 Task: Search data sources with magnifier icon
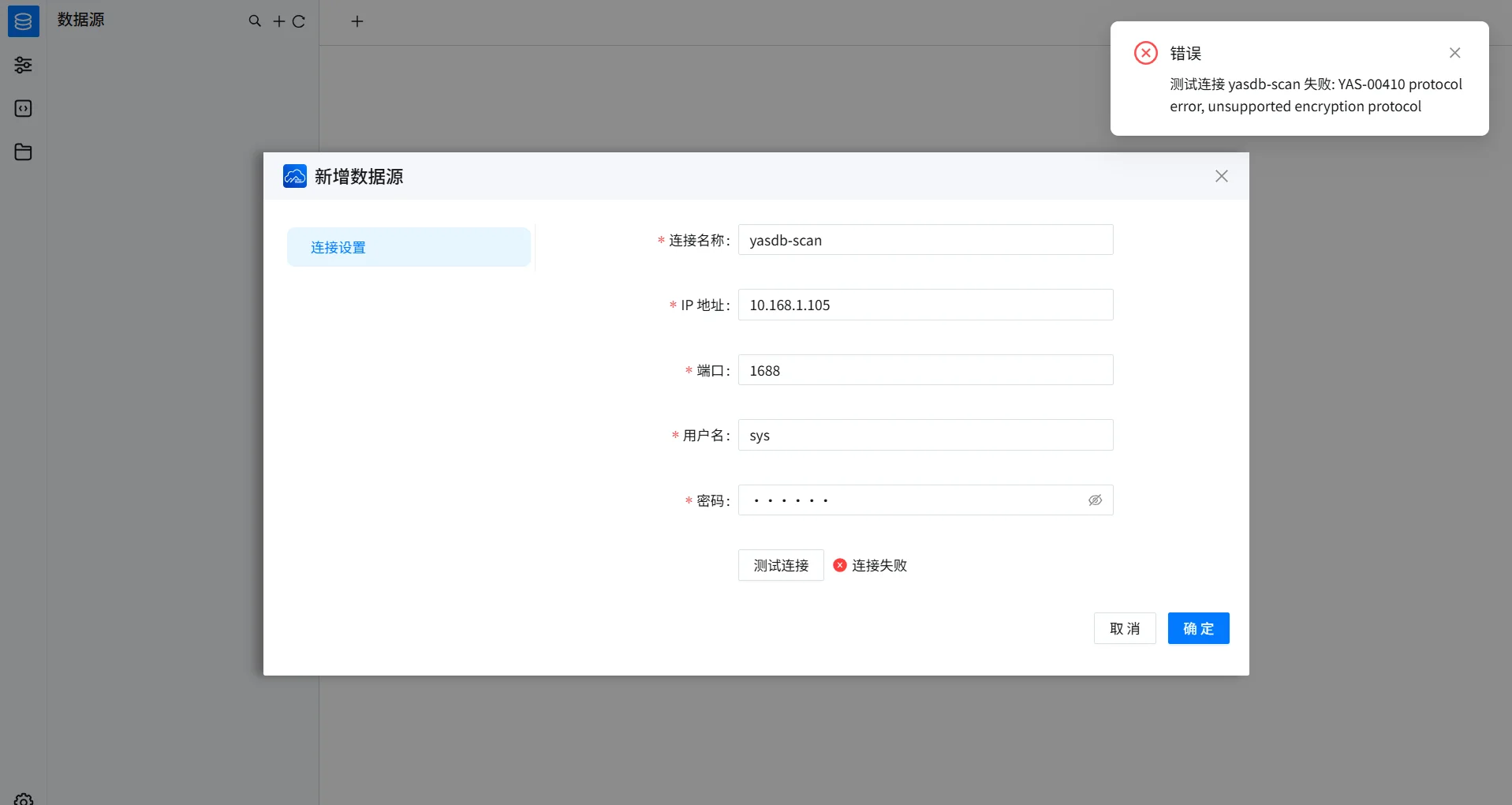(255, 21)
